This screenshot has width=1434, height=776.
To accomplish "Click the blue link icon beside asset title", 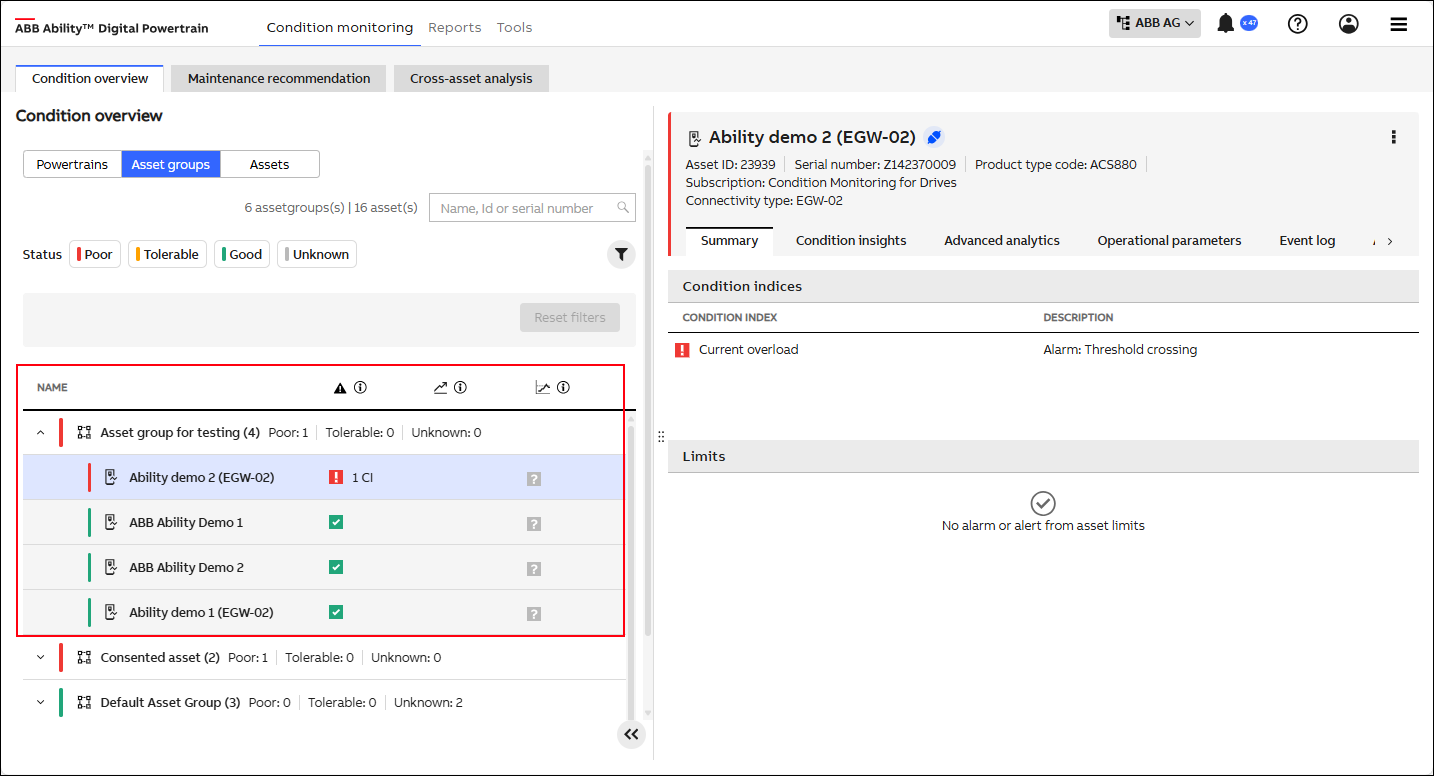I will [934, 137].
